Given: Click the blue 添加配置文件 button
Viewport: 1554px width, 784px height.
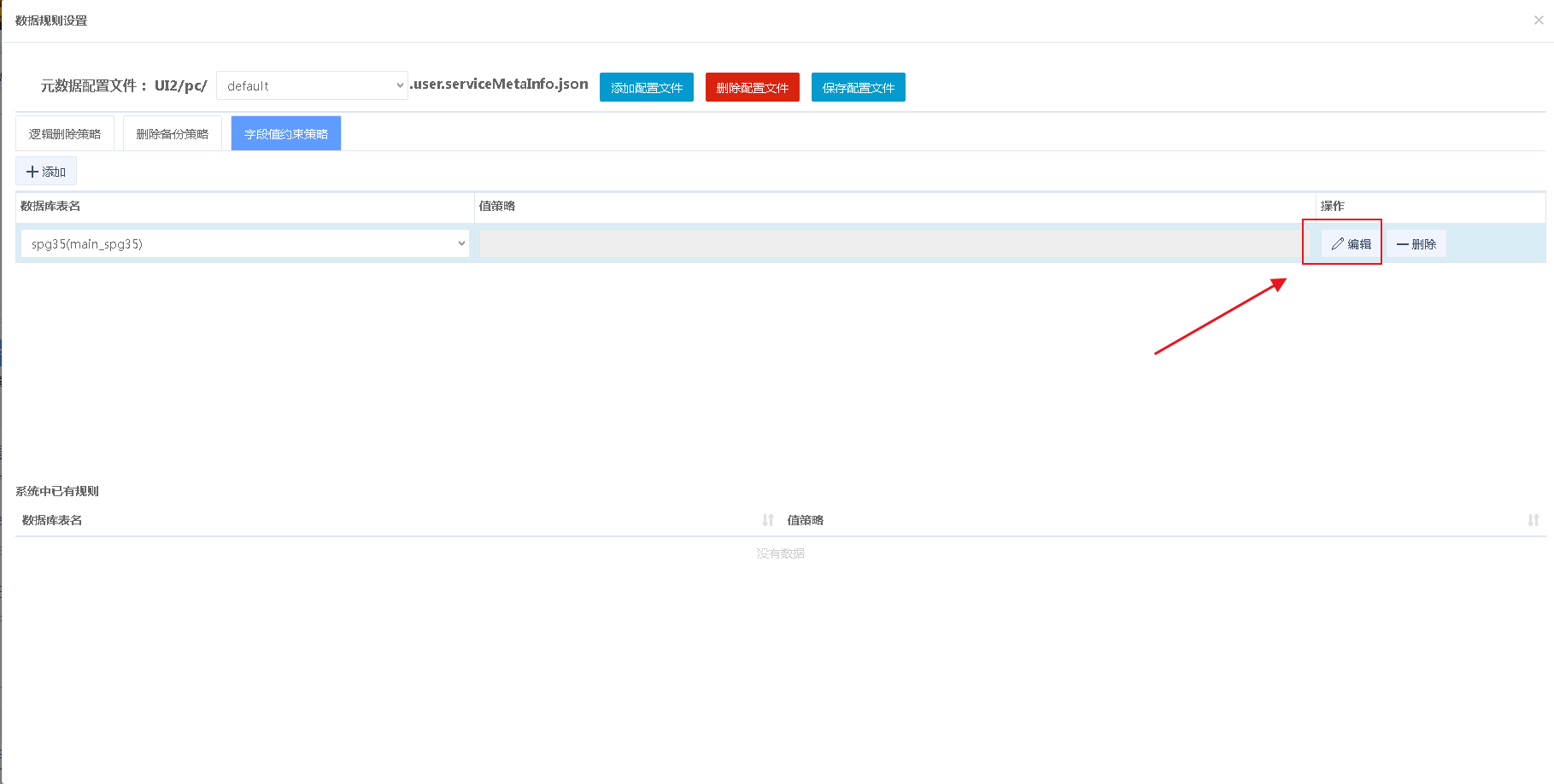Looking at the screenshot, I should [x=647, y=88].
